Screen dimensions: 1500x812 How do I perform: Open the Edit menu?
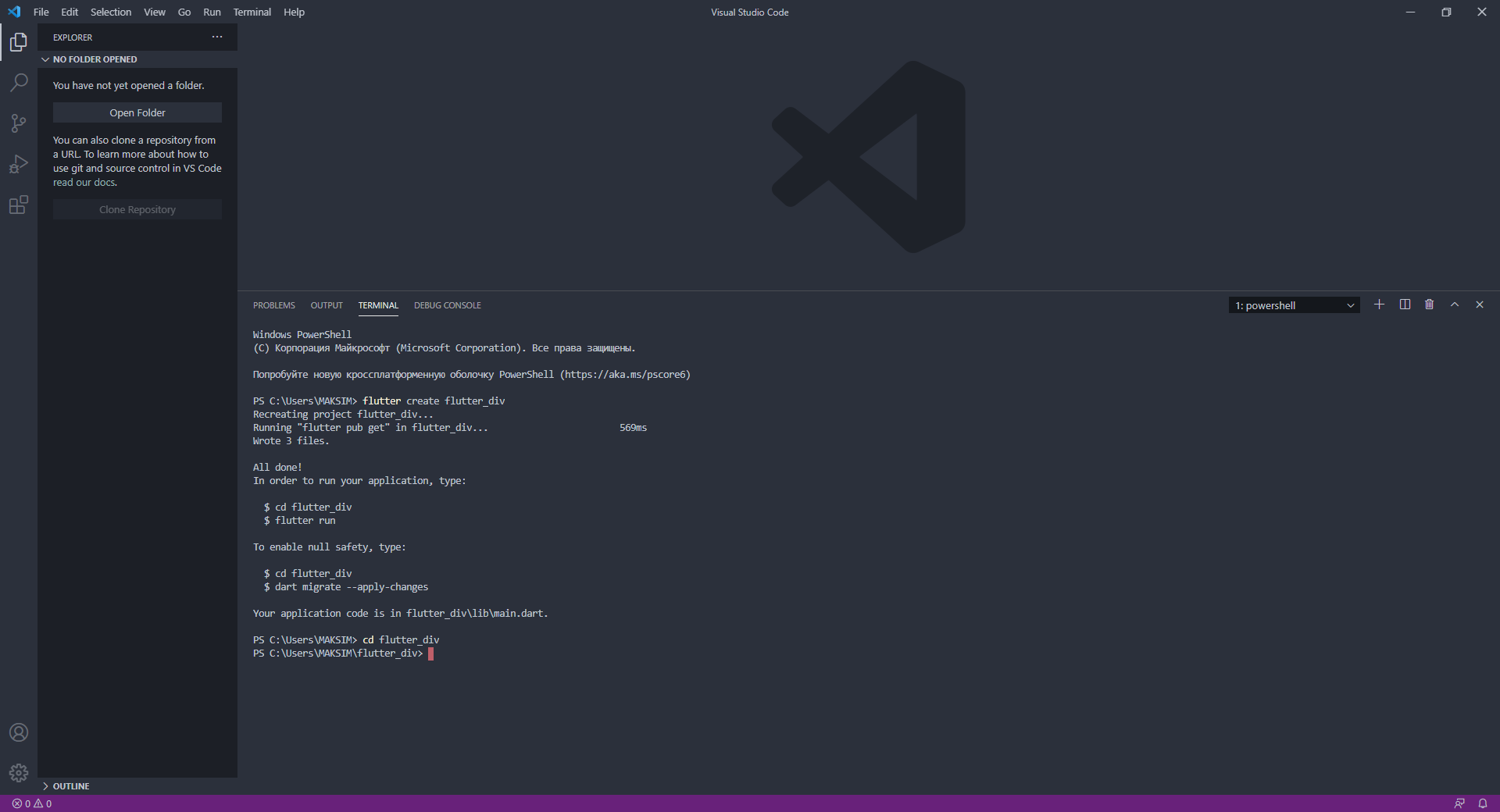[x=70, y=12]
